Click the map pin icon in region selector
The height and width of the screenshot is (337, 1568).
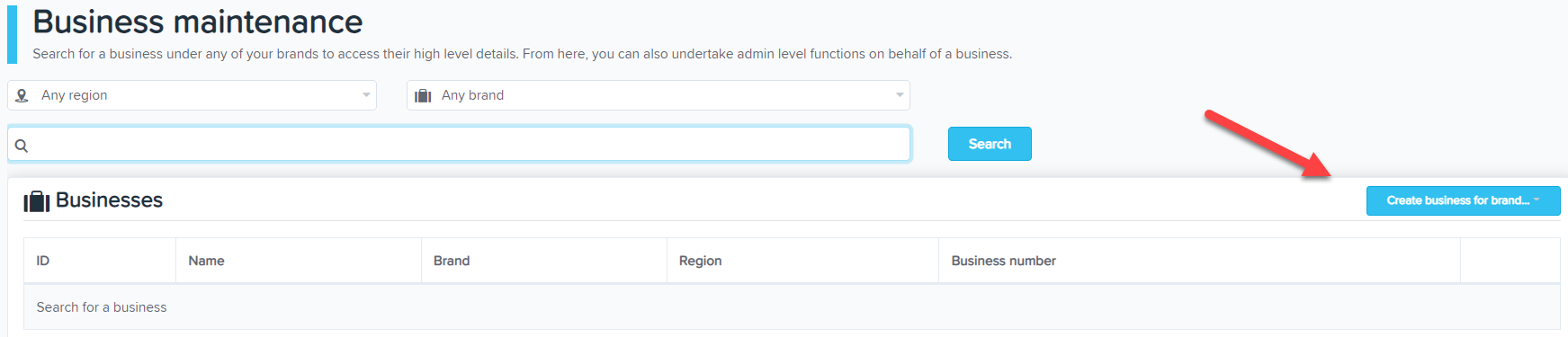click(22, 95)
